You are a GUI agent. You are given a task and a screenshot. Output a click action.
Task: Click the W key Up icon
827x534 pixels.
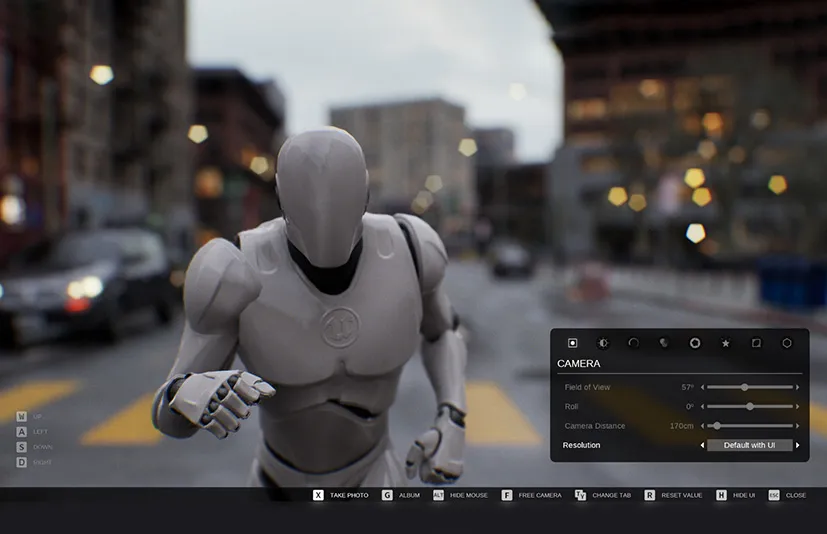(x=22, y=416)
